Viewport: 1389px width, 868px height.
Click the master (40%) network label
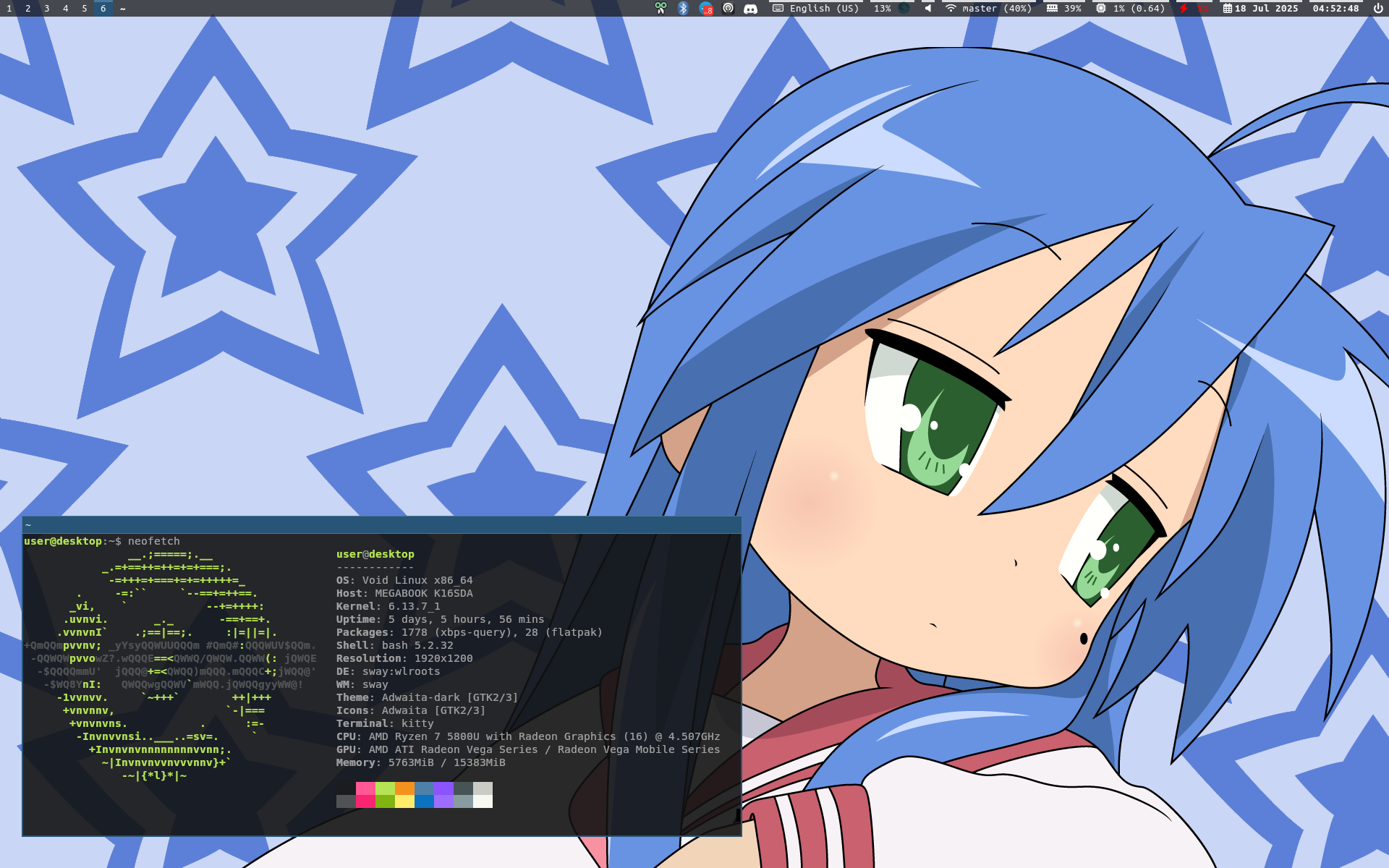tap(997, 9)
